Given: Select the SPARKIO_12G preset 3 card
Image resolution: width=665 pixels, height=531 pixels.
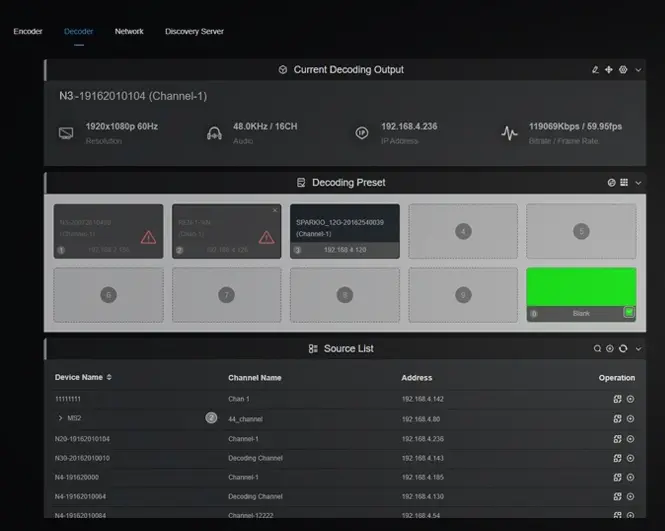Looking at the screenshot, I should pos(345,231).
